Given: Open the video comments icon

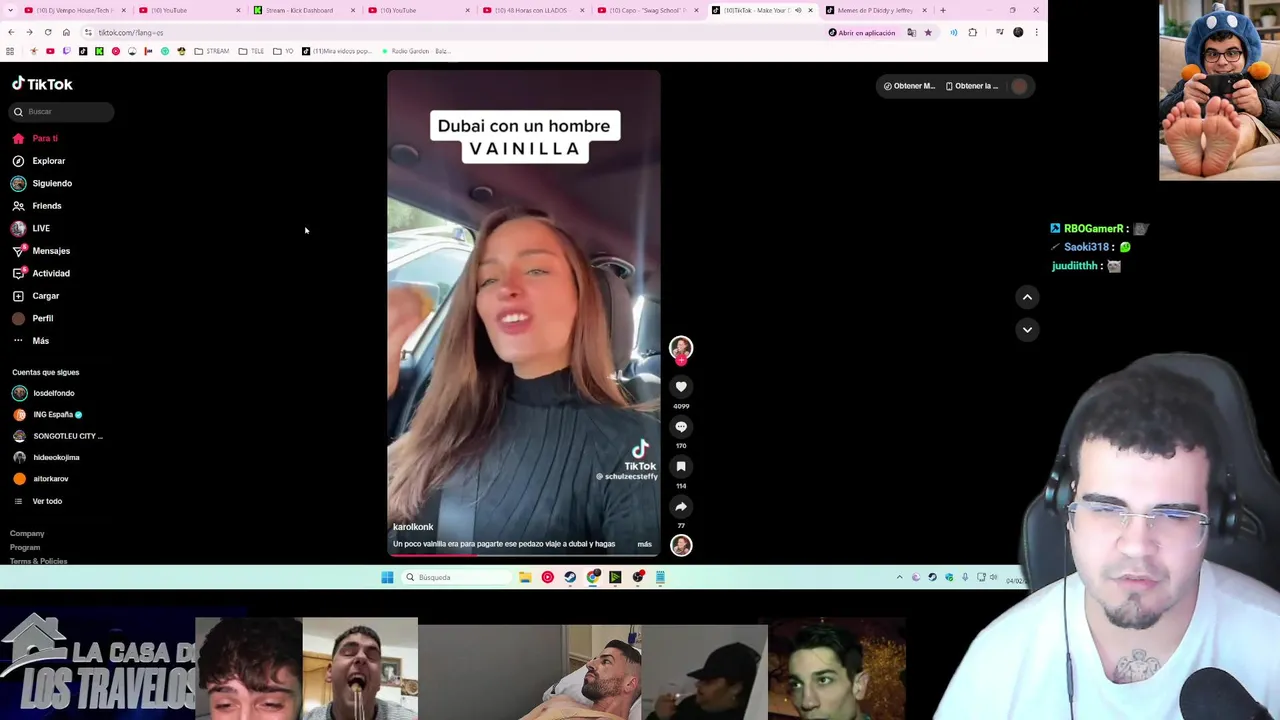Looking at the screenshot, I should [681, 427].
